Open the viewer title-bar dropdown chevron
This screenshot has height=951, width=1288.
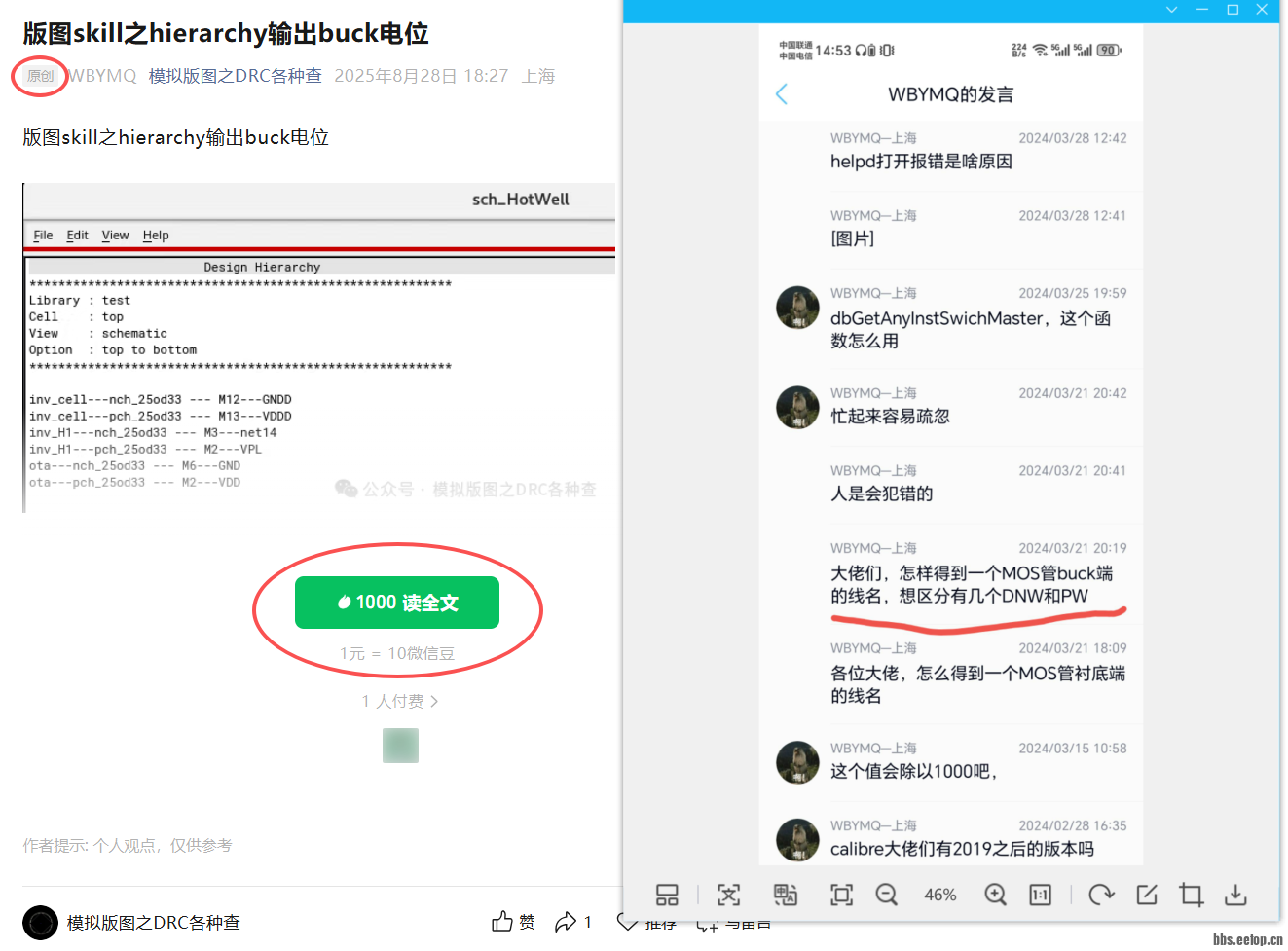(x=1170, y=11)
